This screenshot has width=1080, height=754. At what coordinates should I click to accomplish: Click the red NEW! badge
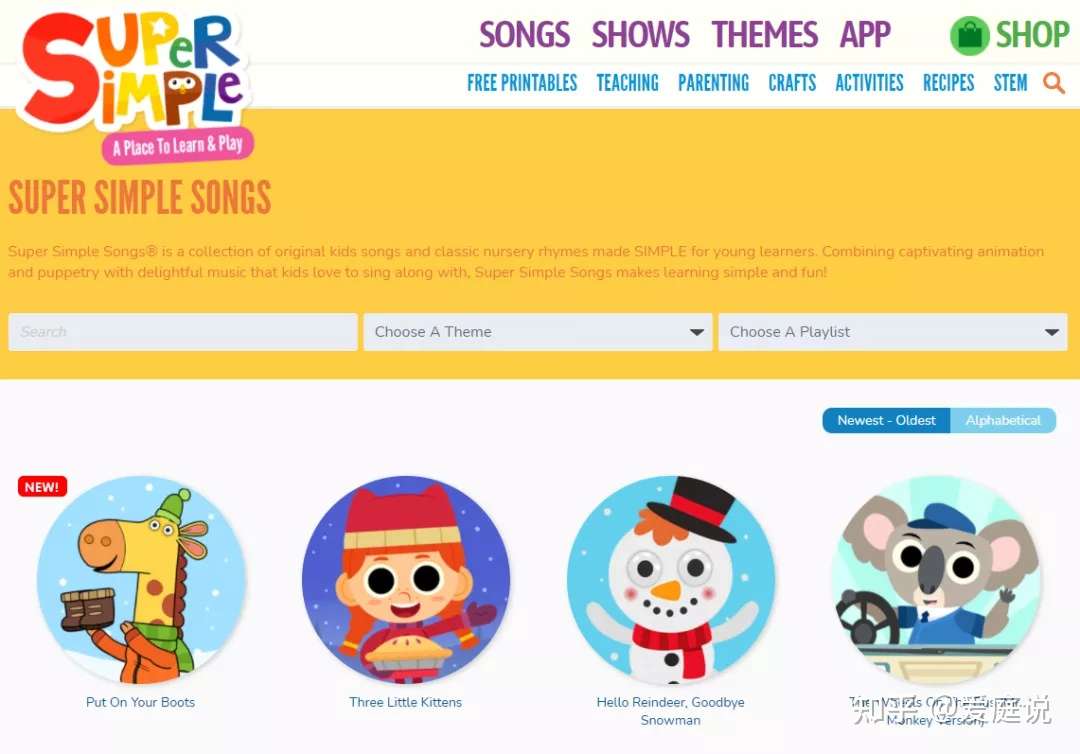42,487
